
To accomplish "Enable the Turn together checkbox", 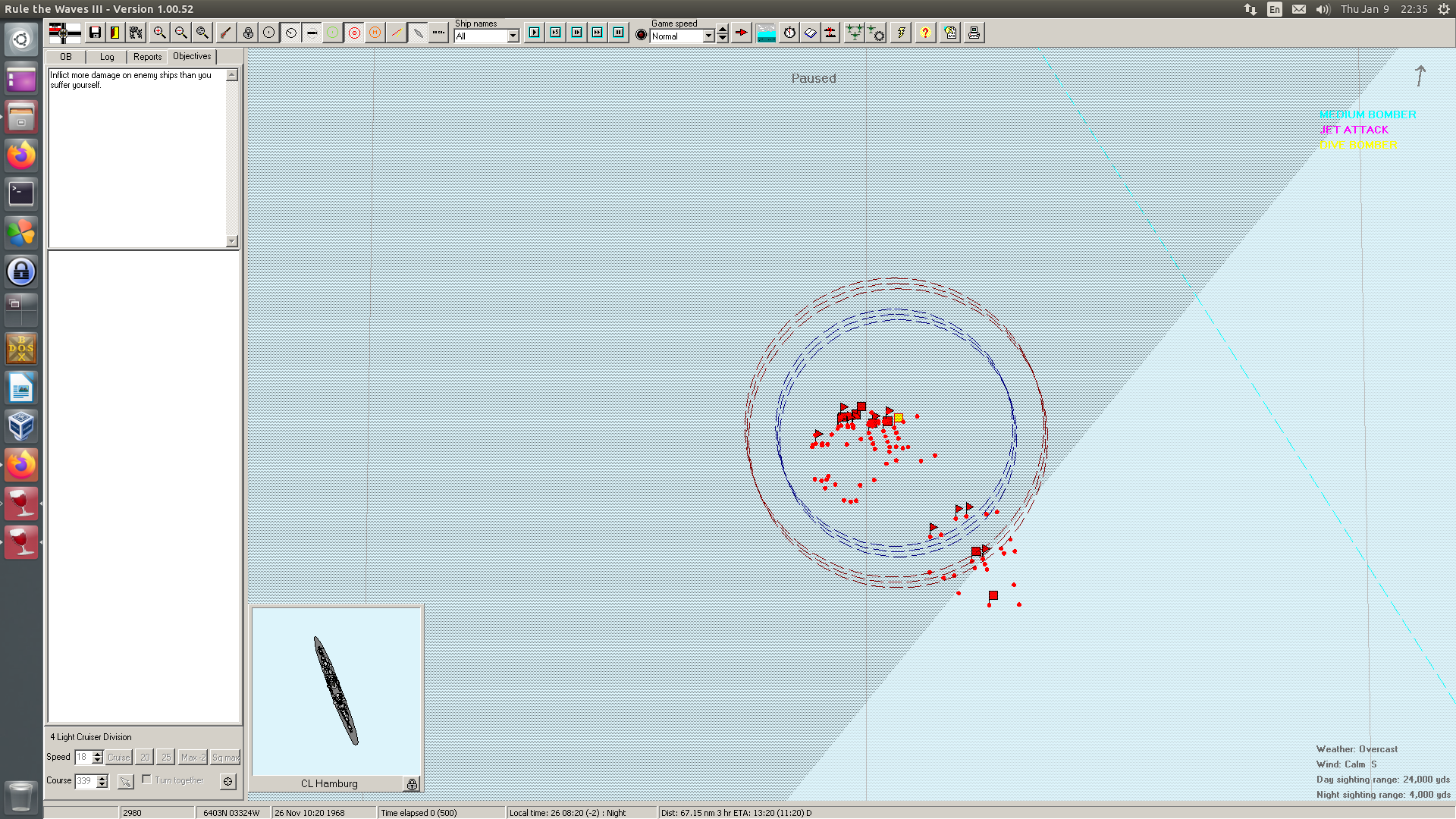I will tap(147, 780).
